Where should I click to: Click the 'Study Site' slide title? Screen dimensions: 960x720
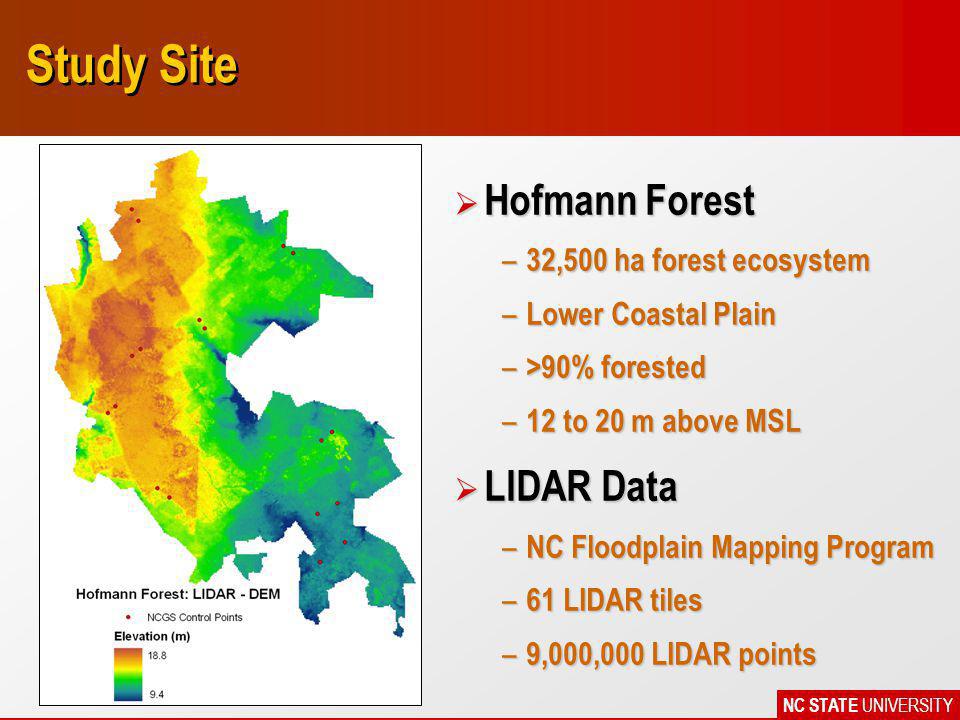[132, 66]
